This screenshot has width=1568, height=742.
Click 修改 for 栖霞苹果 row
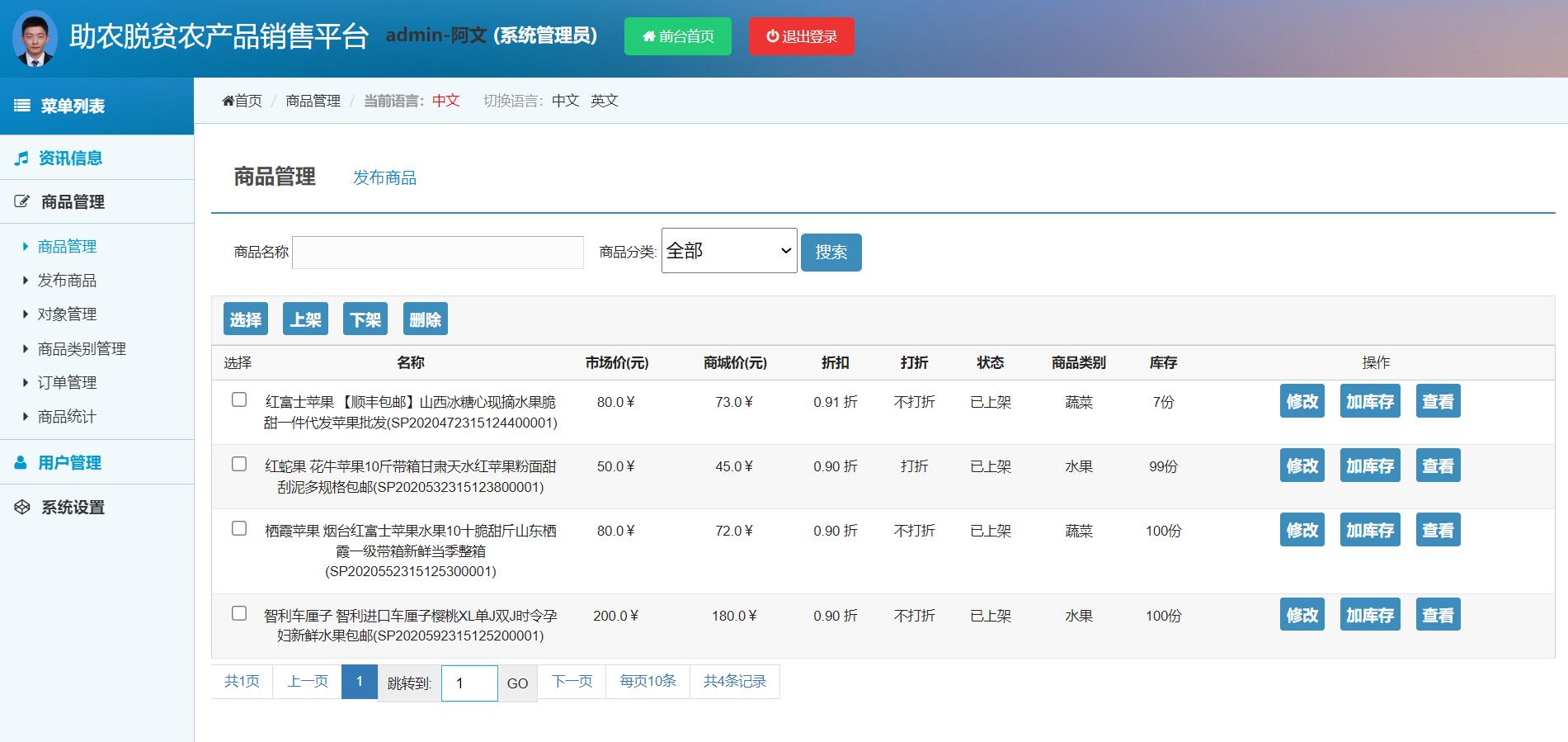(1302, 530)
